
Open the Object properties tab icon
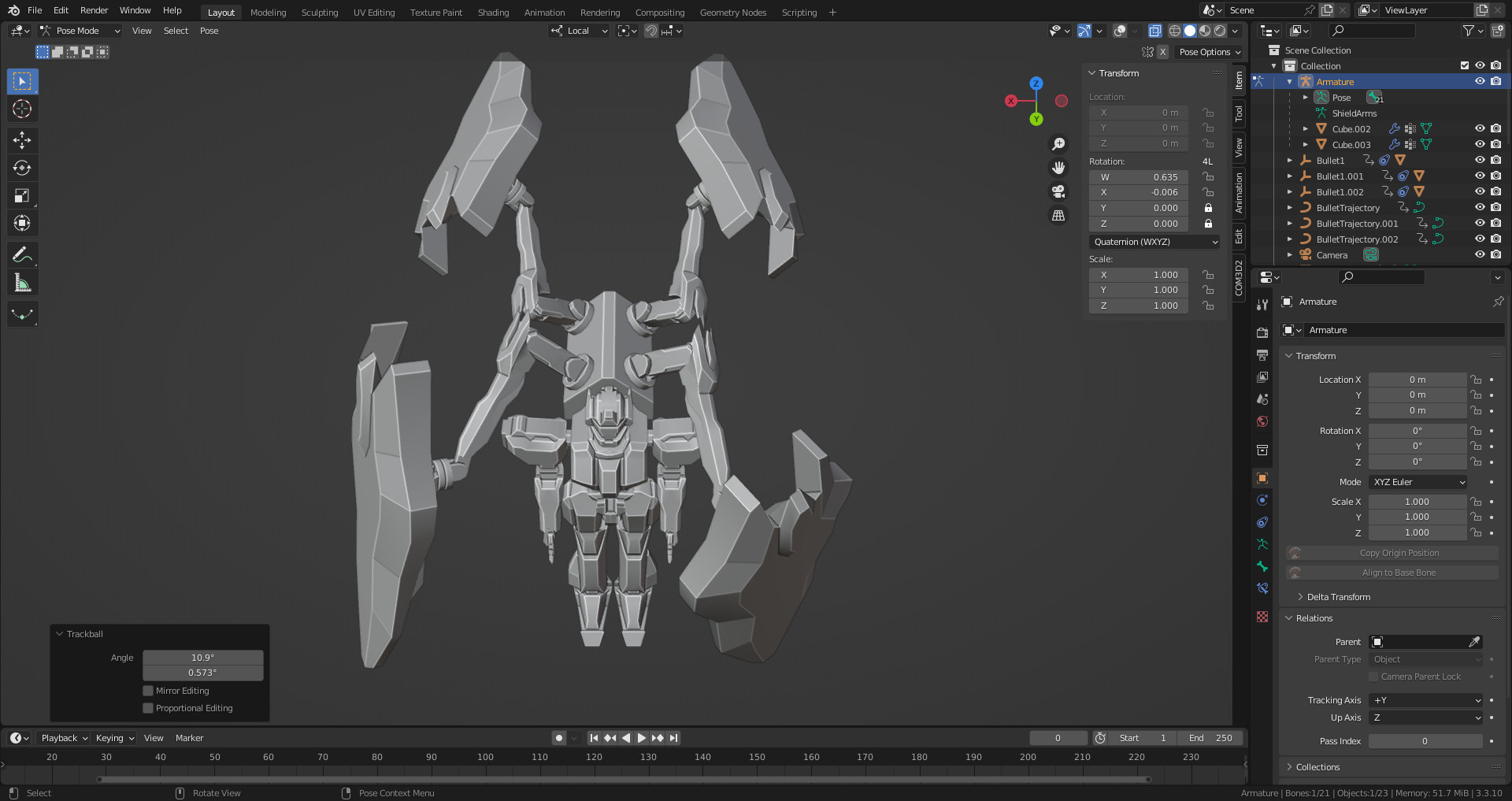pos(1262,478)
